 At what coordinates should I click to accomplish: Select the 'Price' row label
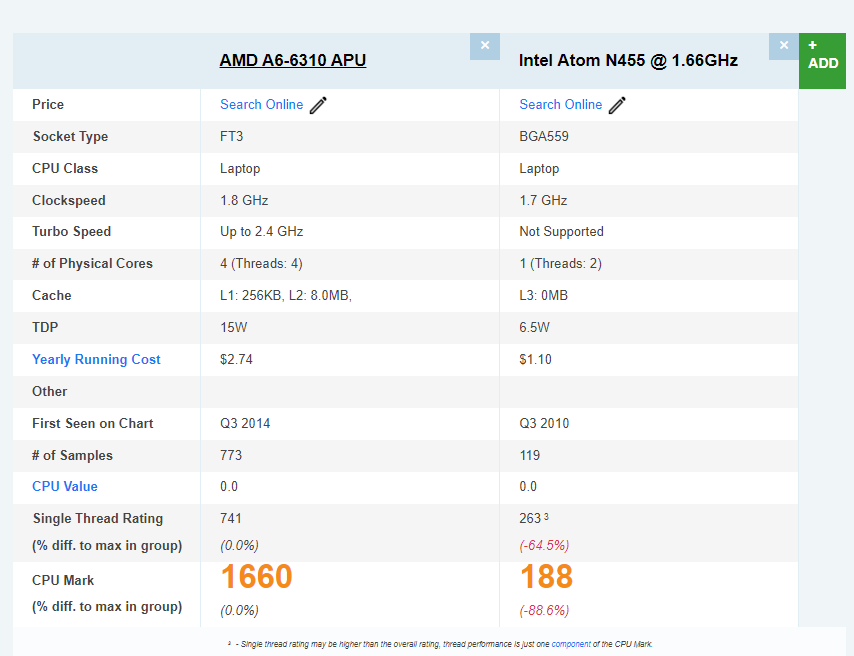click(x=48, y=105)
